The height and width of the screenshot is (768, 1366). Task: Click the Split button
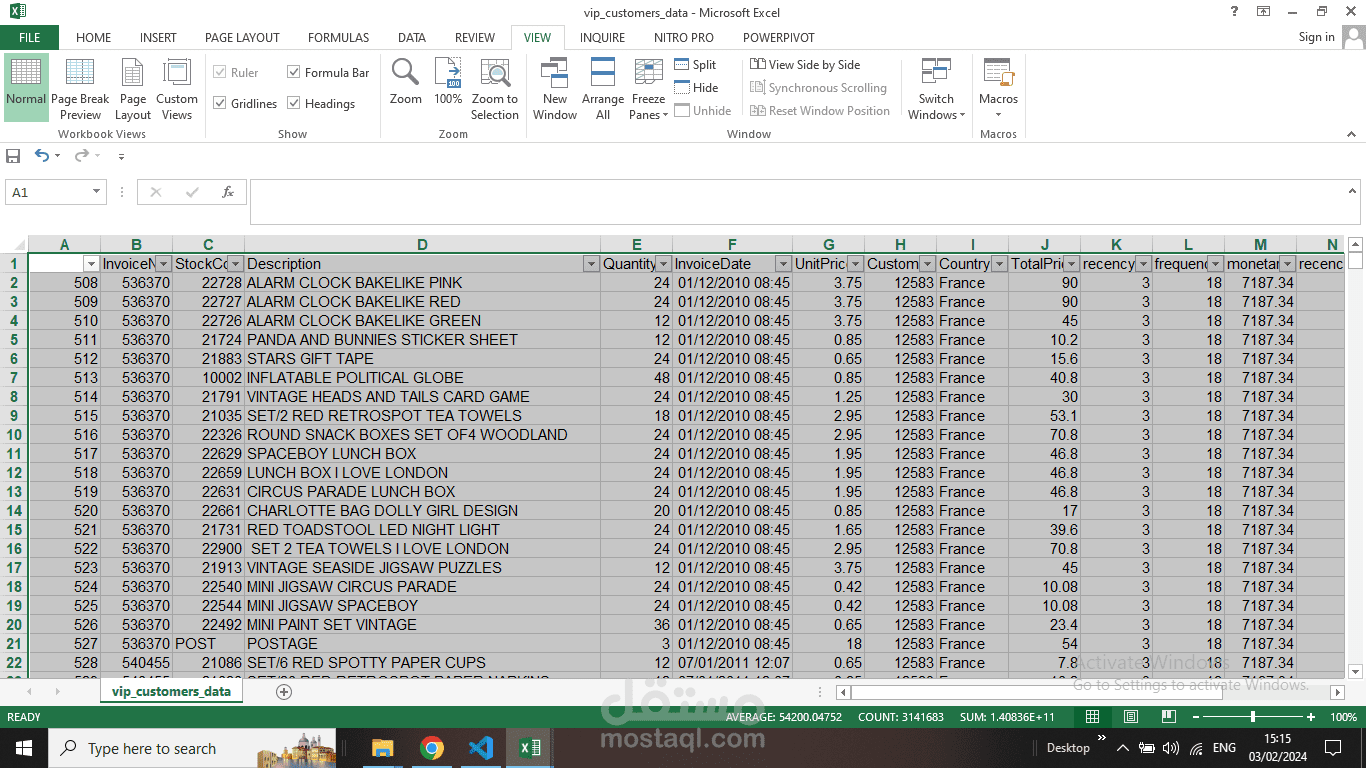click(x=696, y=65)
